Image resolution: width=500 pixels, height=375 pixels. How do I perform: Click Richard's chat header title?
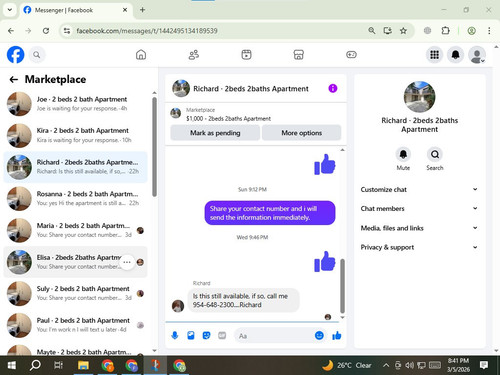point(251,89)
